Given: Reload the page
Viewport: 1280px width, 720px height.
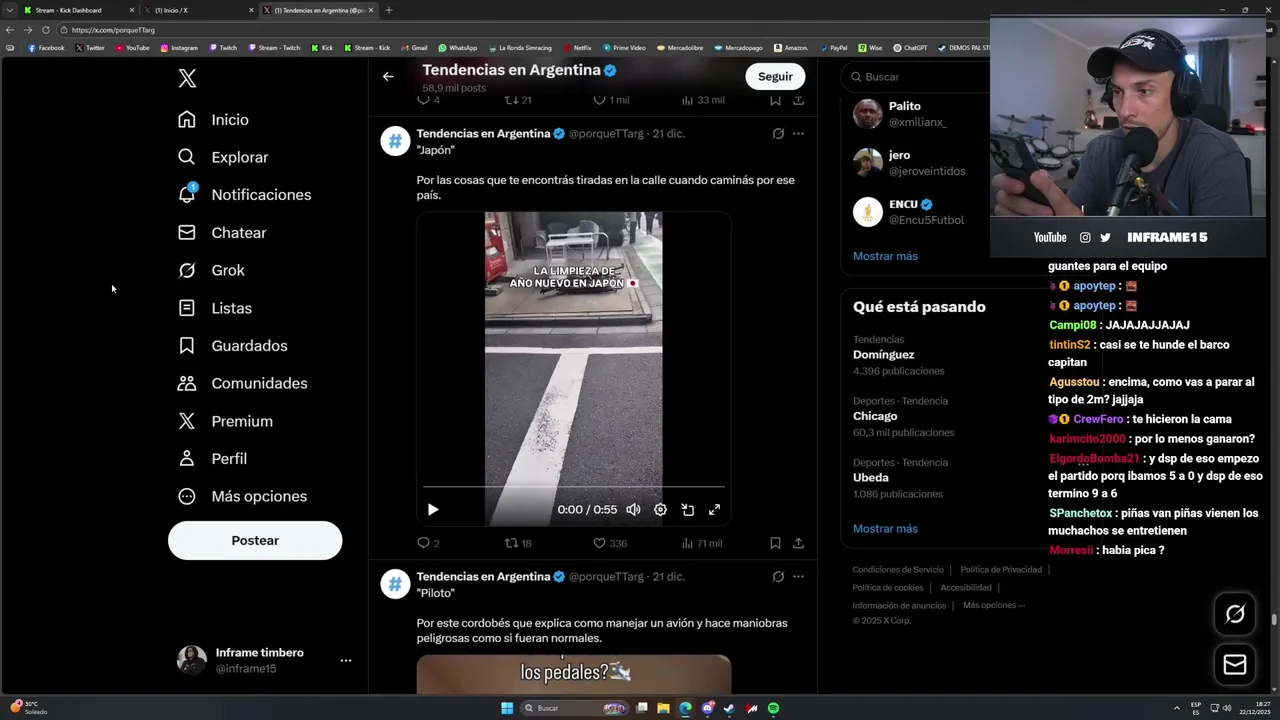Looking at the screenshot, I should (45, 30).
